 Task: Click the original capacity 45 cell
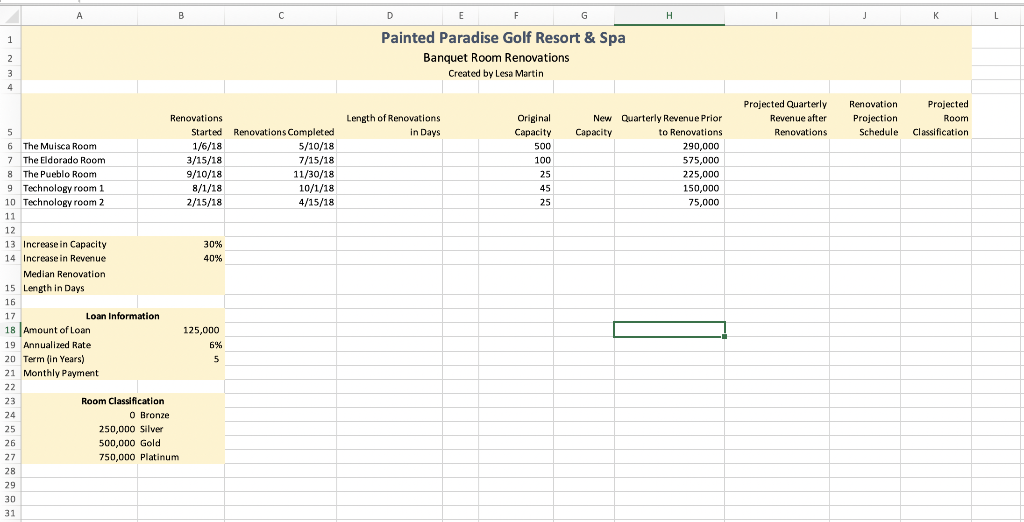pos(517,188)
